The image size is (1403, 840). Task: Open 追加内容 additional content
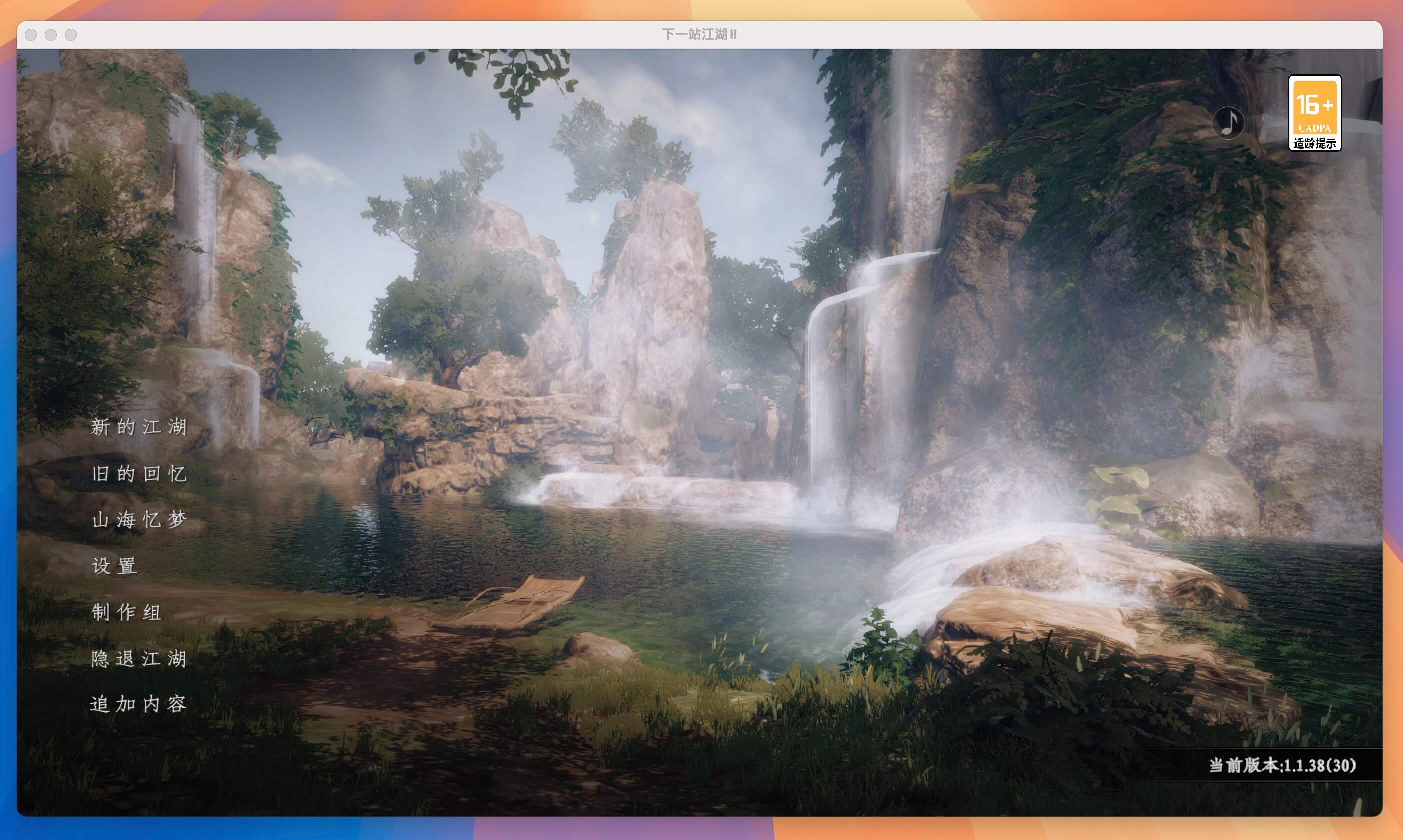click(x=139, y=703)
